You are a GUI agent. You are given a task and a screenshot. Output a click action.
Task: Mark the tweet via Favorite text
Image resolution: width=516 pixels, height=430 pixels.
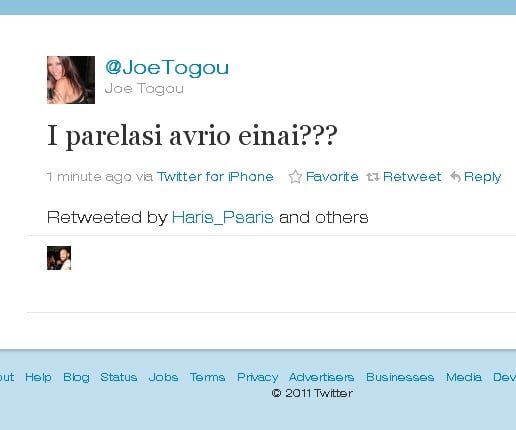pos(332,177)
